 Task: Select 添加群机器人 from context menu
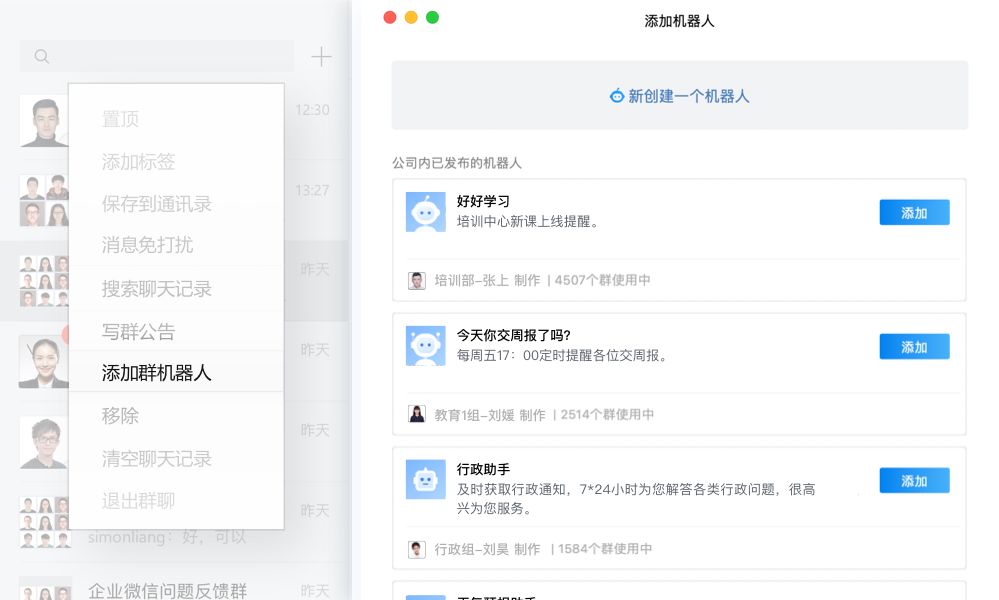click(156, 373)
